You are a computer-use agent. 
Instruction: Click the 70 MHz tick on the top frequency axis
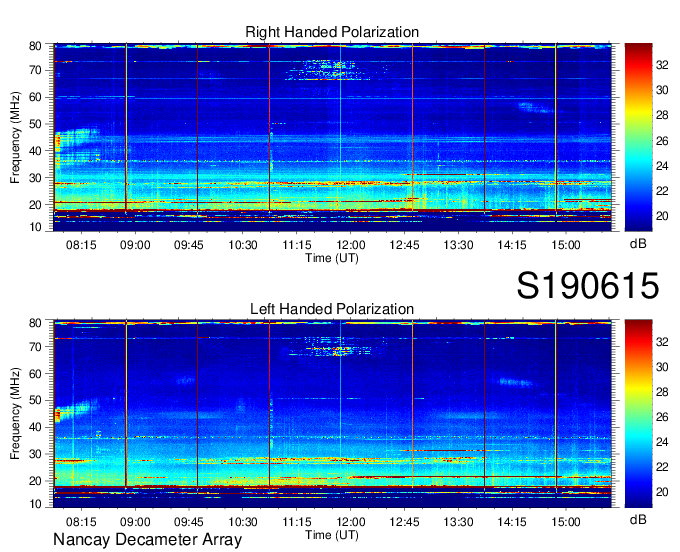click(x=35, y=70)
